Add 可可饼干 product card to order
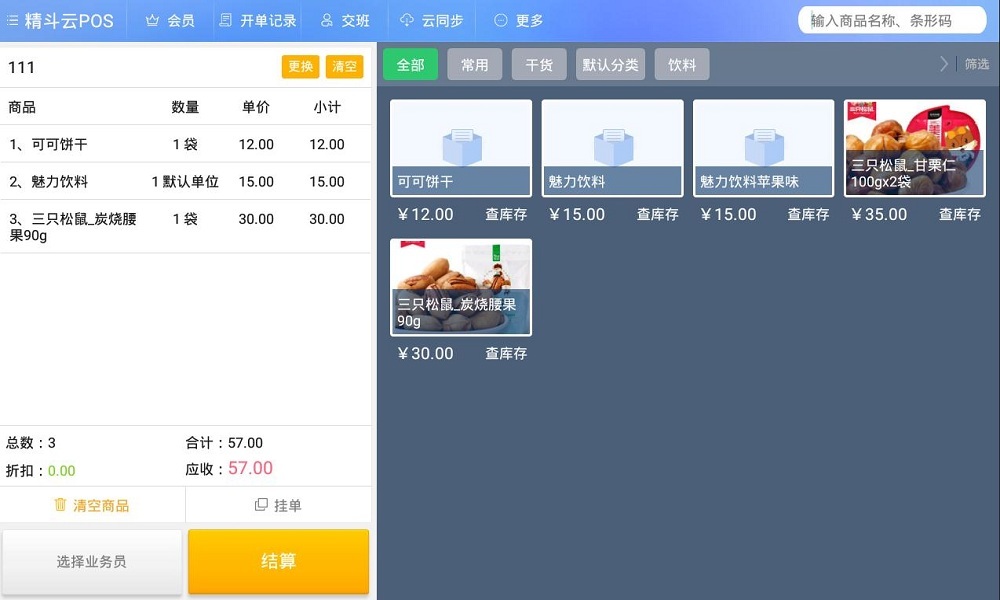 pyautogui.click(x=460, y=148)
